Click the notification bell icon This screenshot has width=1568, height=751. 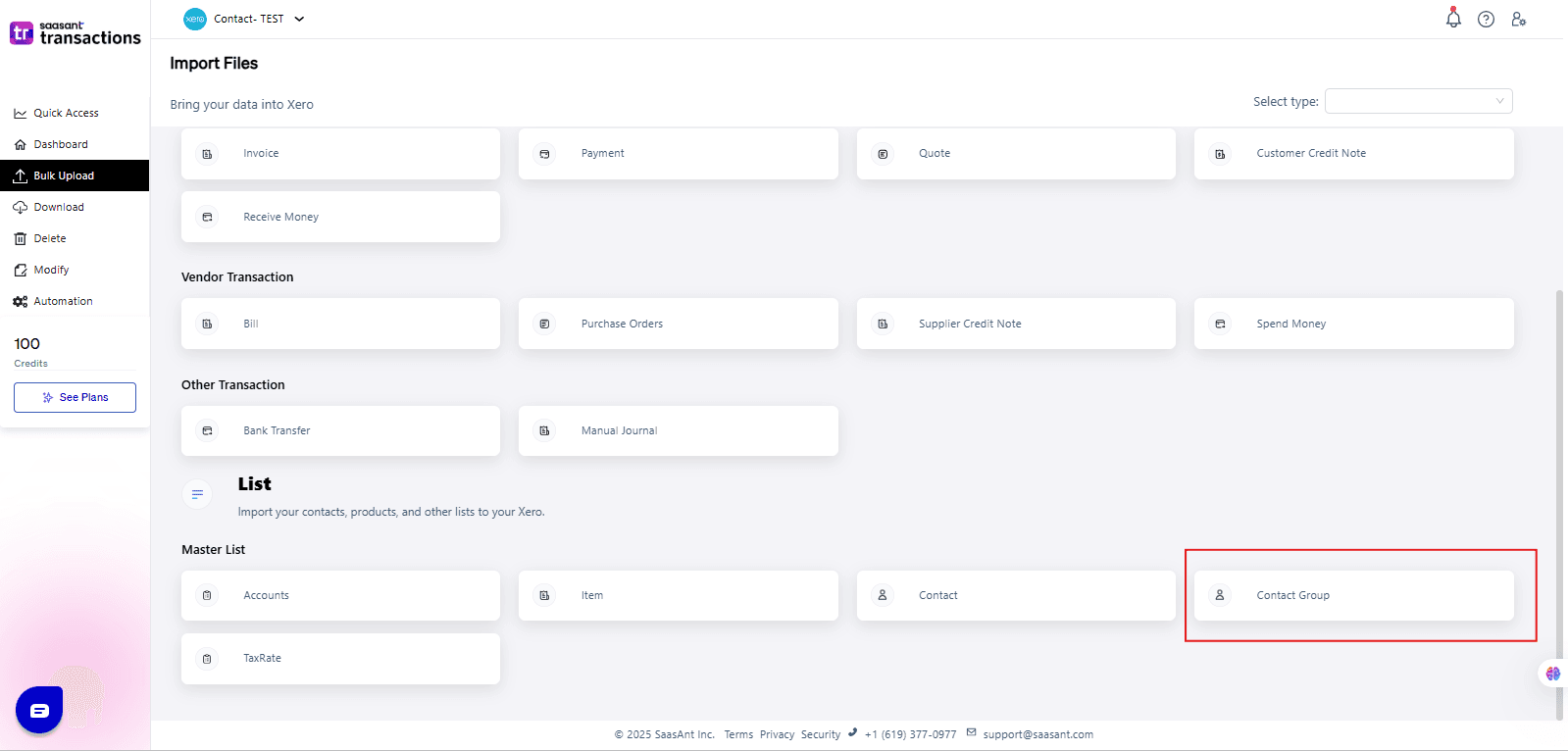tap(1453, 19)
